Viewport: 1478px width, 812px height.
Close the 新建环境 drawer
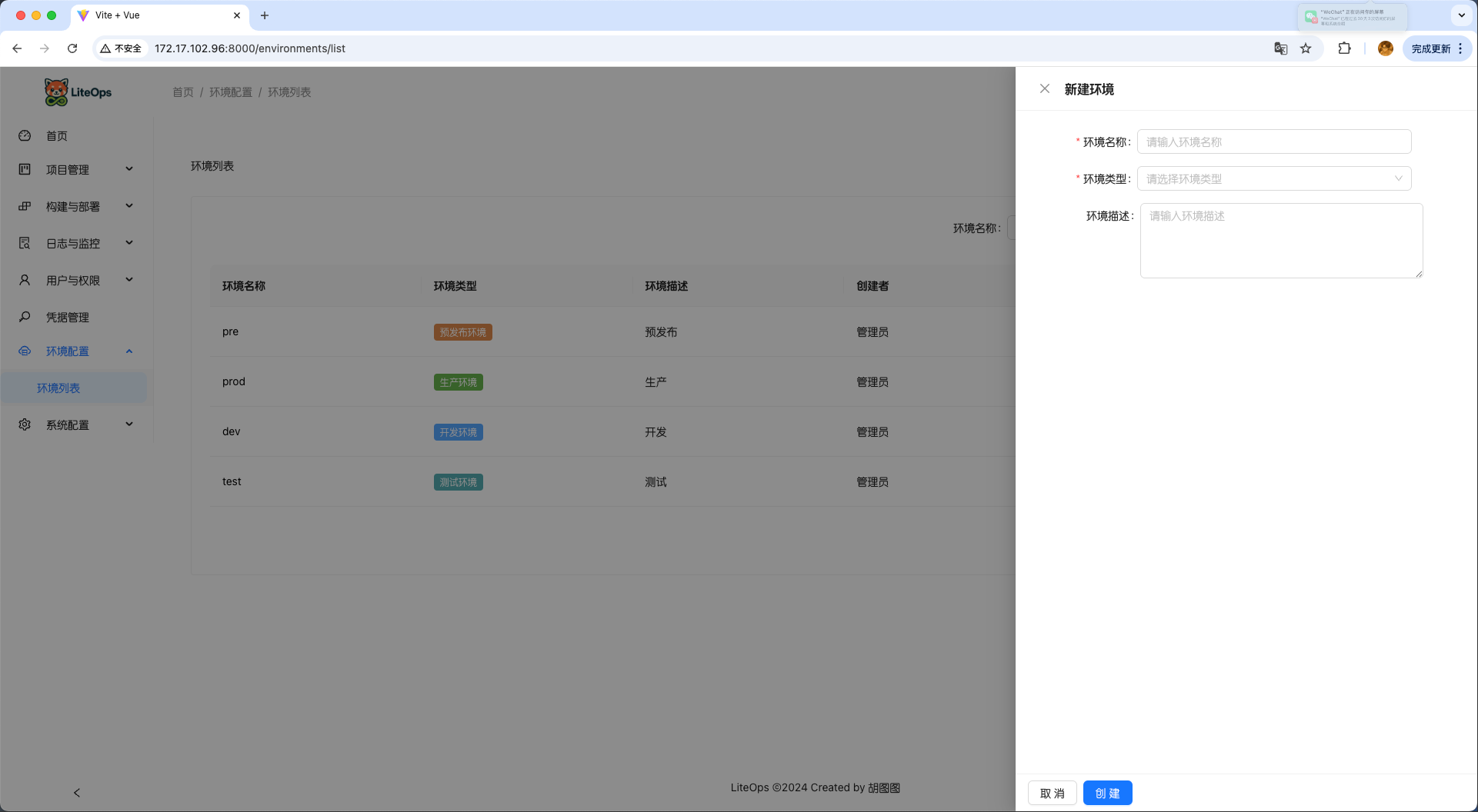point(1044,89)
